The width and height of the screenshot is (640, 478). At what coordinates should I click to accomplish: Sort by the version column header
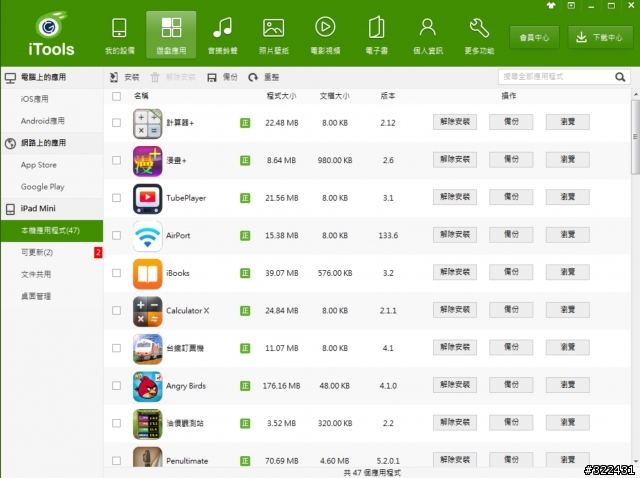click(388, 96)
